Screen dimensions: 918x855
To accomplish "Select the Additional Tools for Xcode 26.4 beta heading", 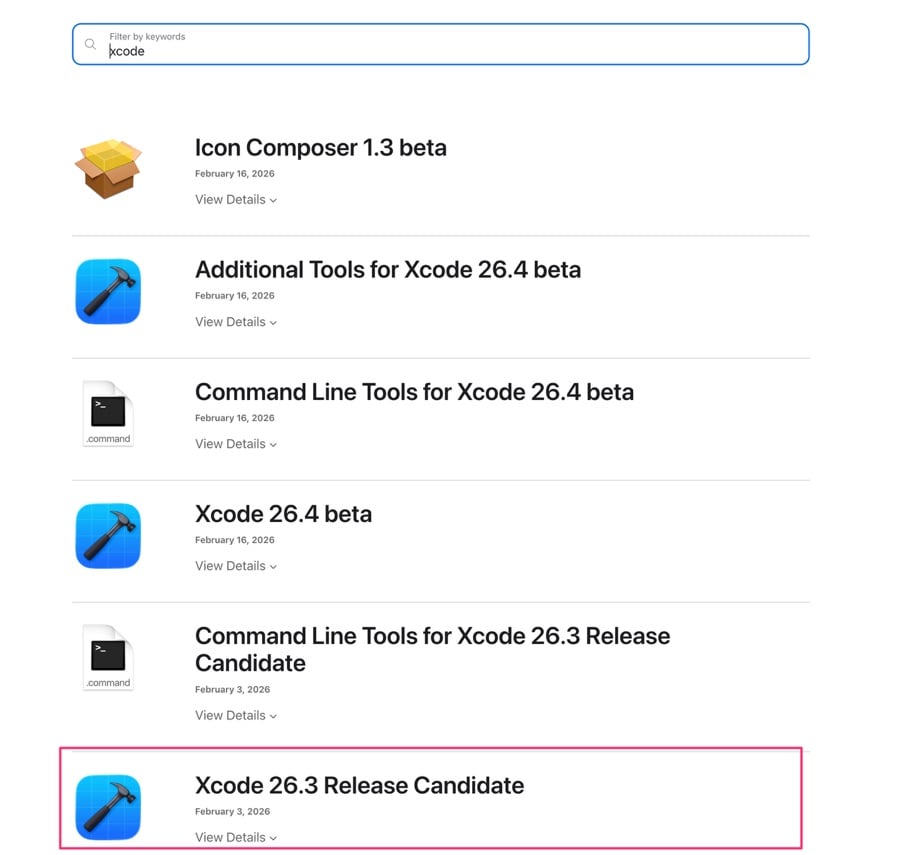I will [x=387, y=270].
